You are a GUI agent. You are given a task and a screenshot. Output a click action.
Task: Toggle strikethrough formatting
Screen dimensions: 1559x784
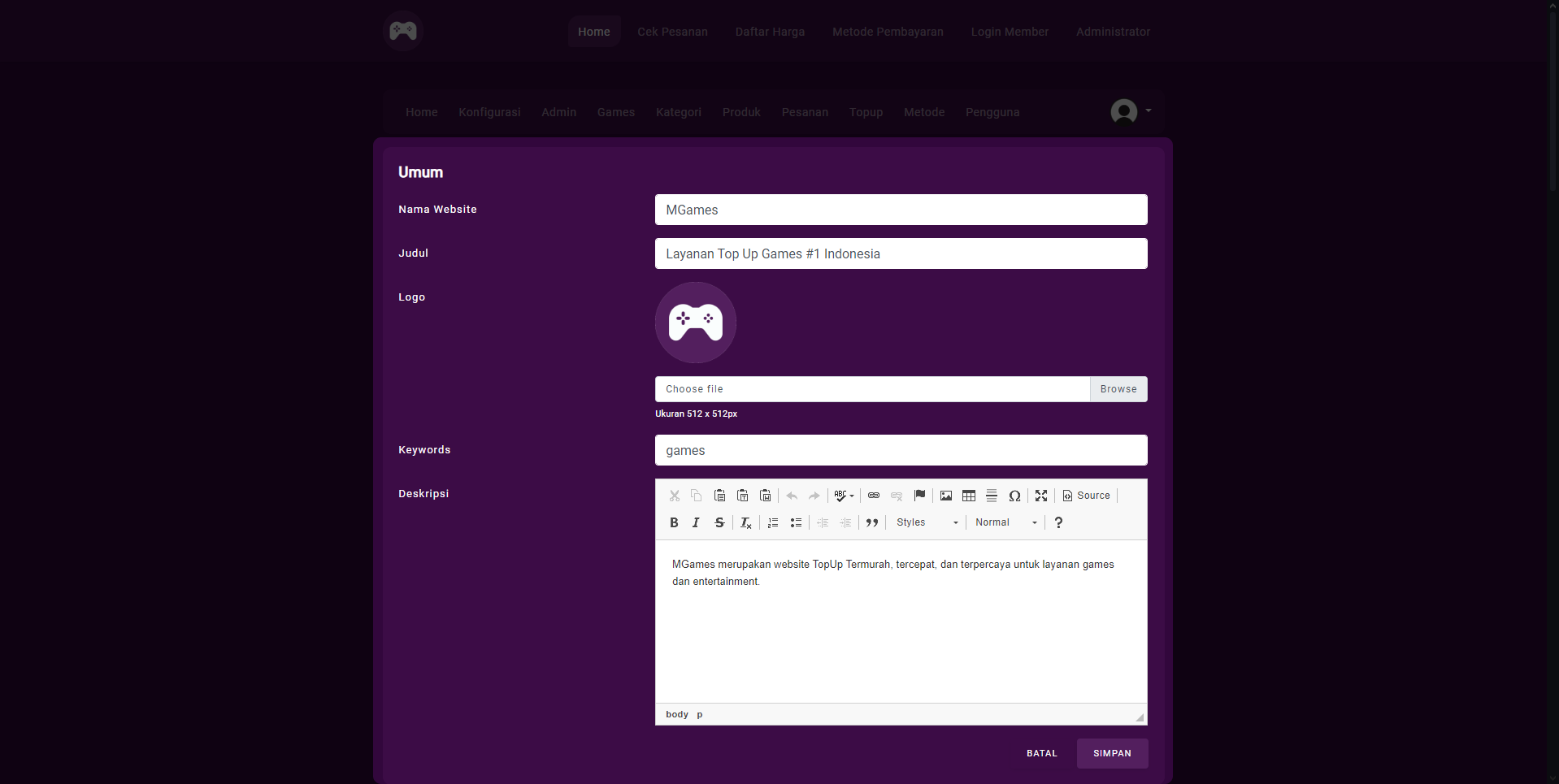719,522
